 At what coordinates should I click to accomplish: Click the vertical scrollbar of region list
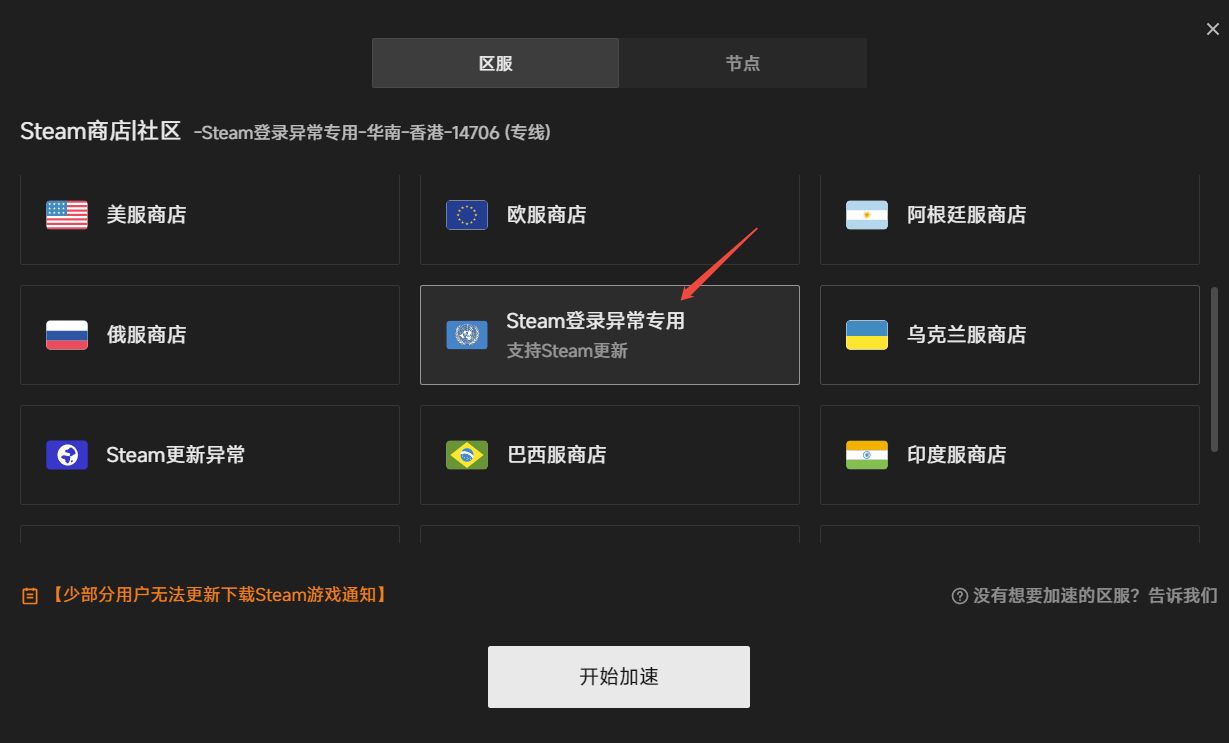[1215, 370]
